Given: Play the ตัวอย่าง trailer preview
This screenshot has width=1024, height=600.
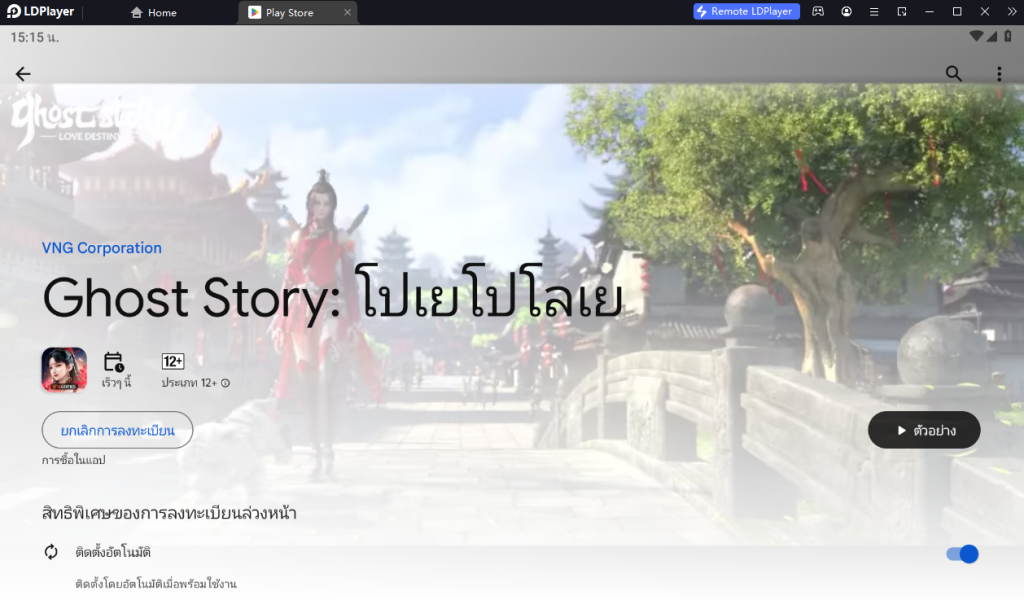Looking at the screenshot, I should click(x=924, y=430).
